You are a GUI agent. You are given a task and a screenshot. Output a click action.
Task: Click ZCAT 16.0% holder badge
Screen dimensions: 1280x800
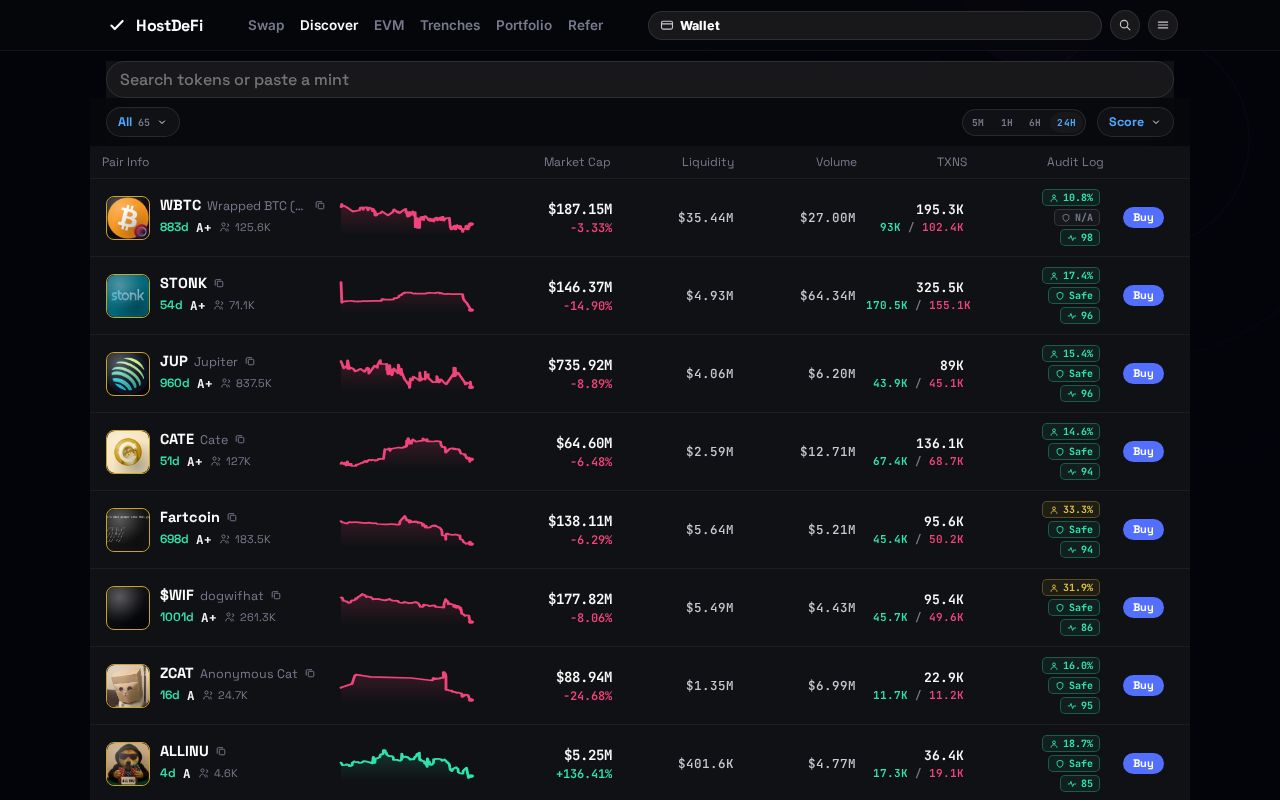point(1071,665)
